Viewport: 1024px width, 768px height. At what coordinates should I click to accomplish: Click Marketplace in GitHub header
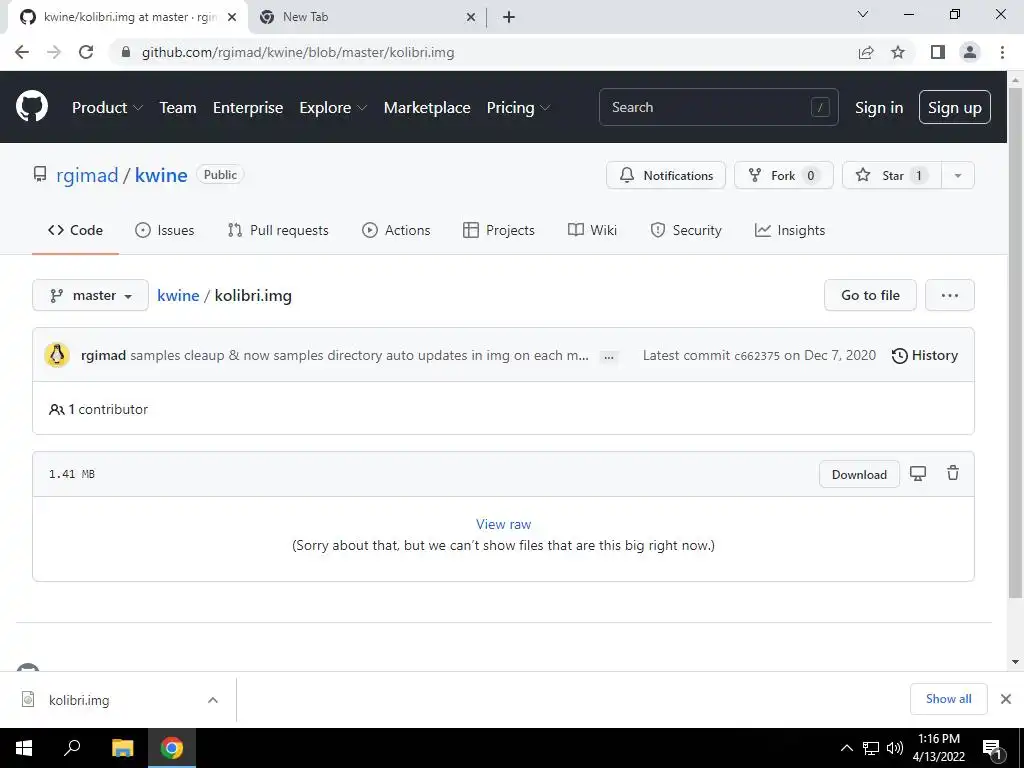(427, 108)
